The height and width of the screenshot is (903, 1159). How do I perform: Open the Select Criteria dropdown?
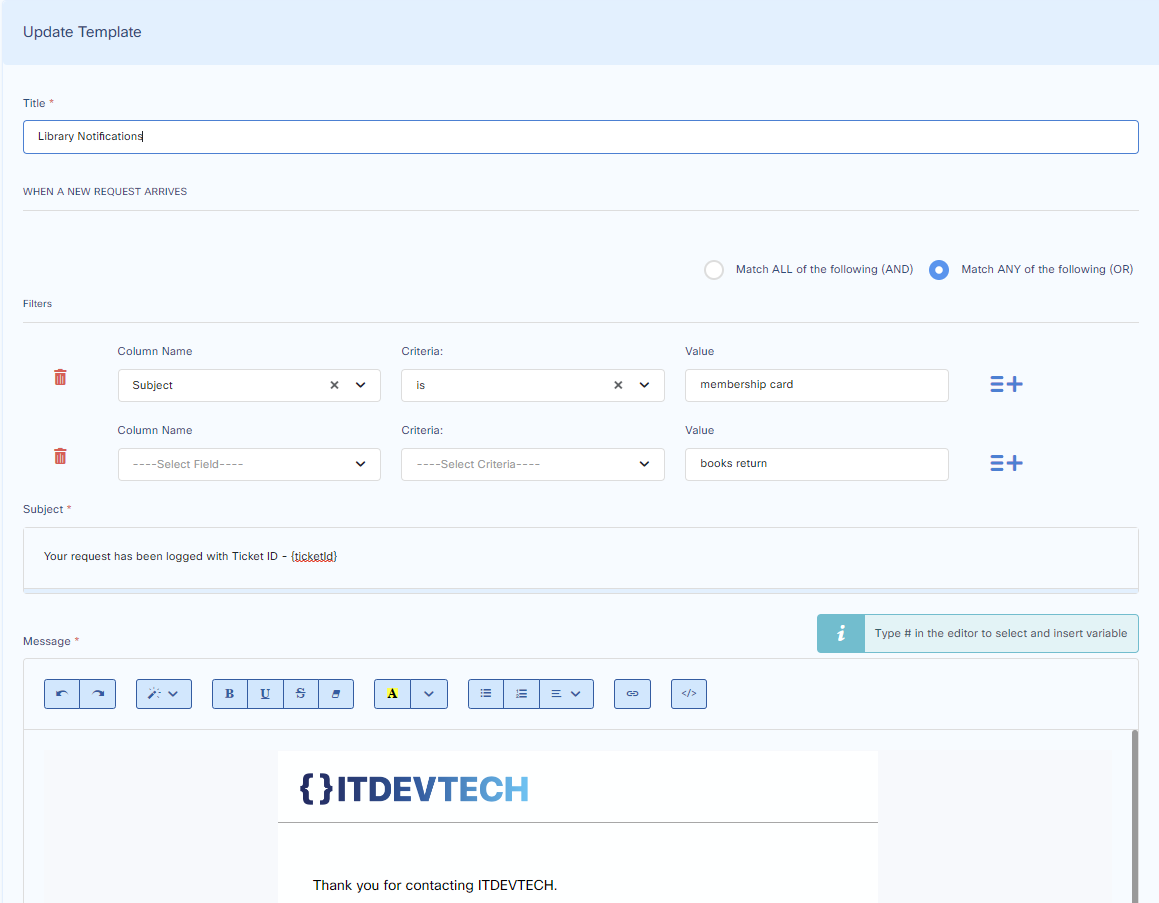(x=532, y=464)
